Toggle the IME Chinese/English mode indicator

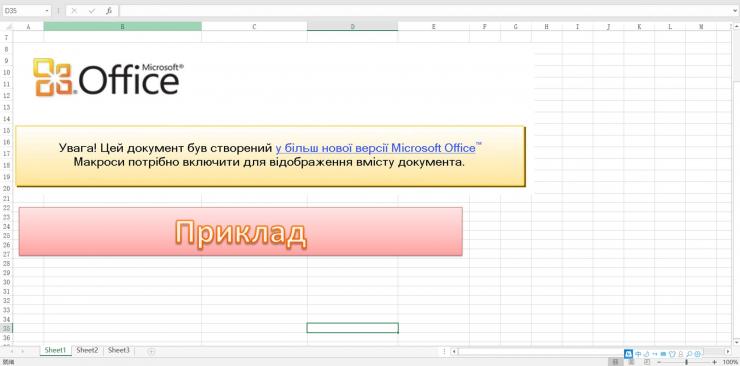click(x=639, y=354)
